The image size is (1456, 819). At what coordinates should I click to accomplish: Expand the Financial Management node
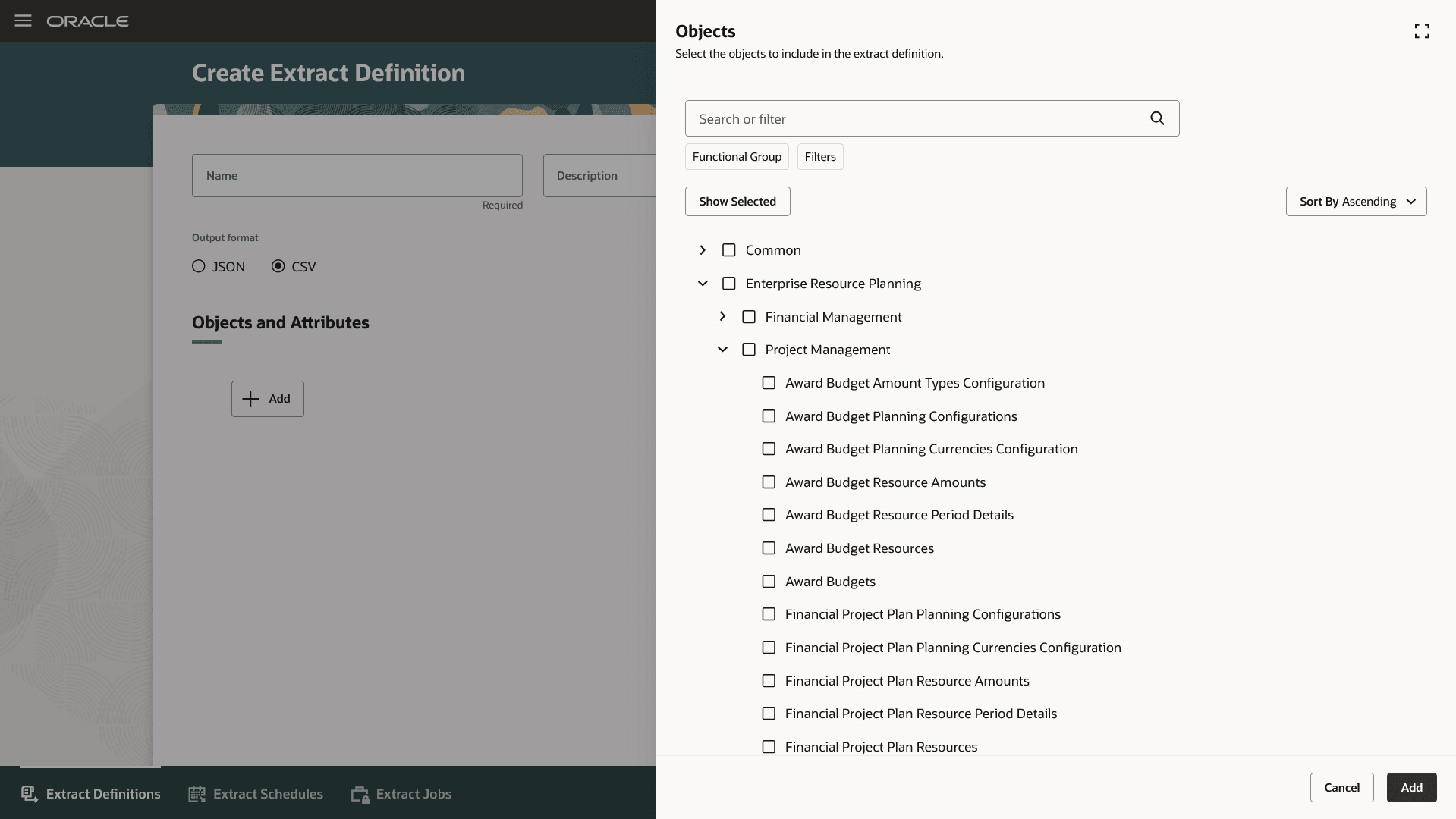pyautogui.click(x=722, y=317)
